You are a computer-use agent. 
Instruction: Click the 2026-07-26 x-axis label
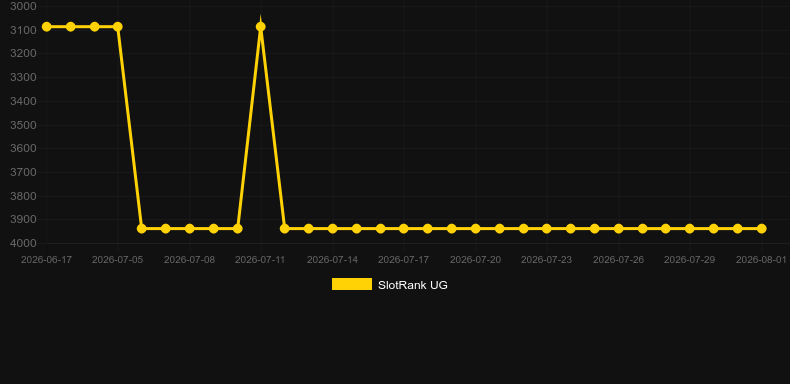[x=619, y=260]
